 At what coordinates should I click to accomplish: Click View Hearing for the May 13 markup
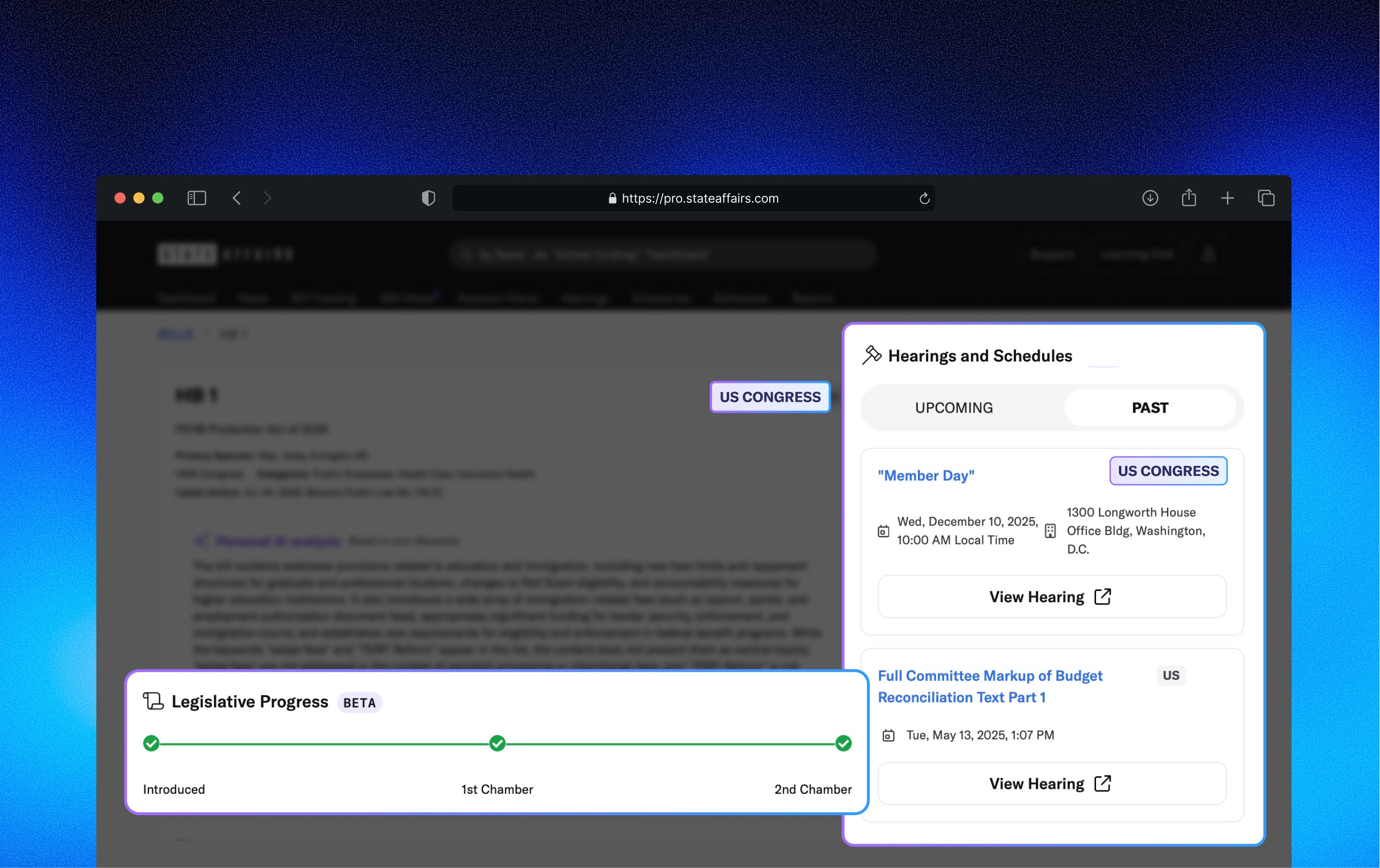(x=1051, y=783)
